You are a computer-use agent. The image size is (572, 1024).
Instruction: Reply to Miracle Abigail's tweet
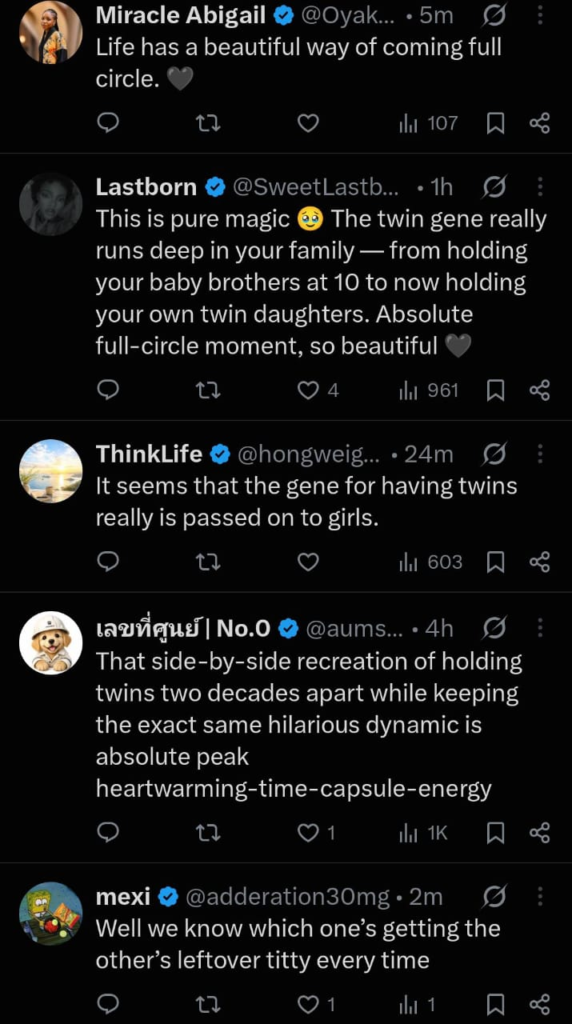(107, 123)
